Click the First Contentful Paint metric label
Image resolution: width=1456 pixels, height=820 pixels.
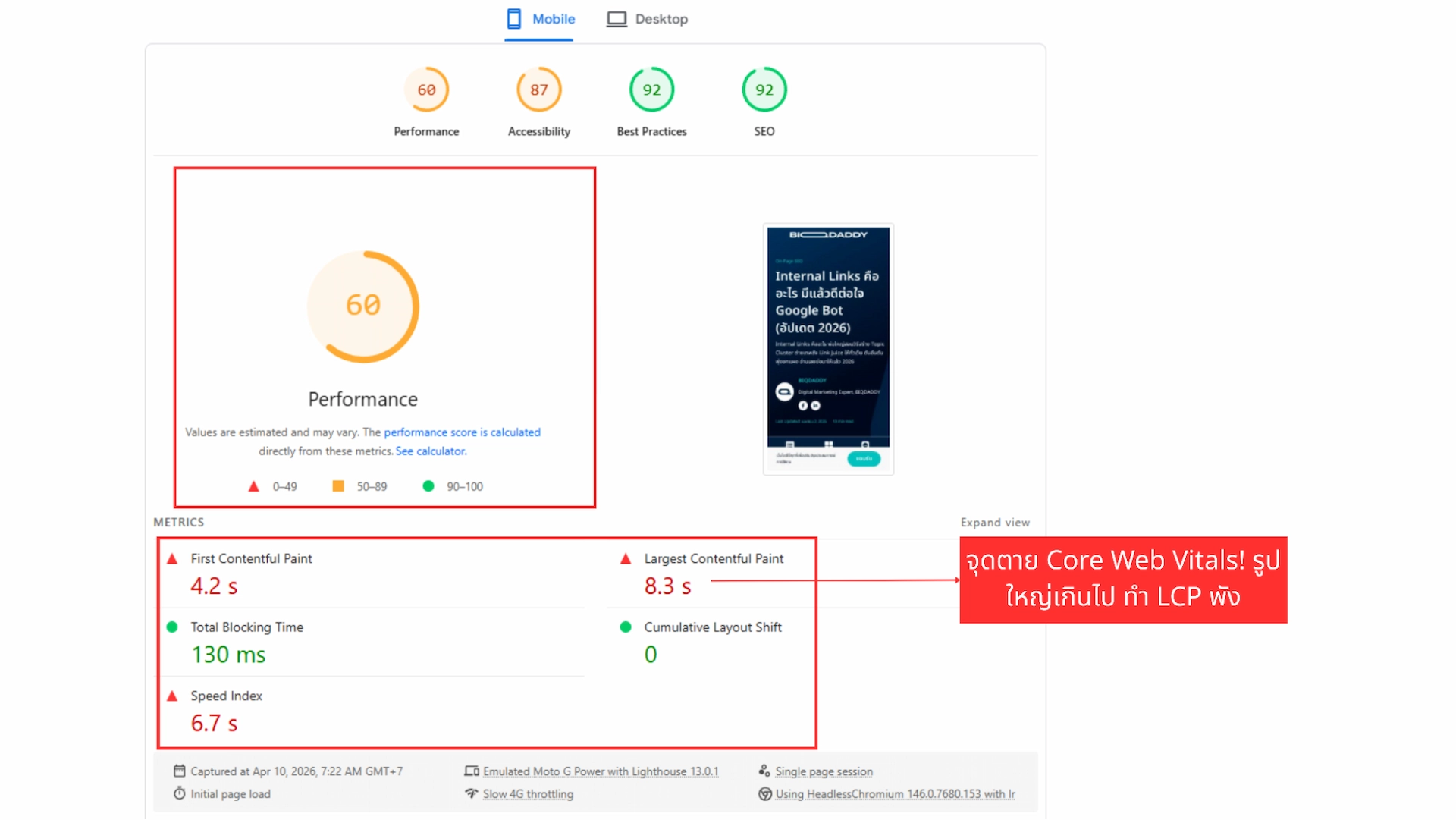[x=251, y=559]
